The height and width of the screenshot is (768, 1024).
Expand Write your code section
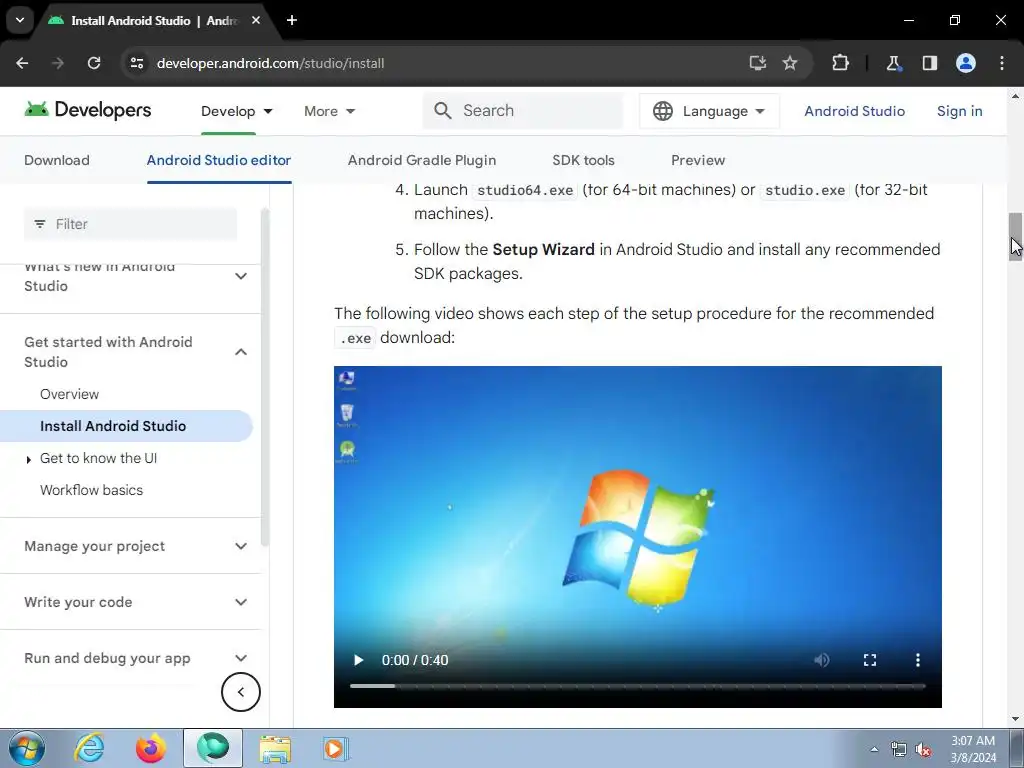(x=241, y=602)
